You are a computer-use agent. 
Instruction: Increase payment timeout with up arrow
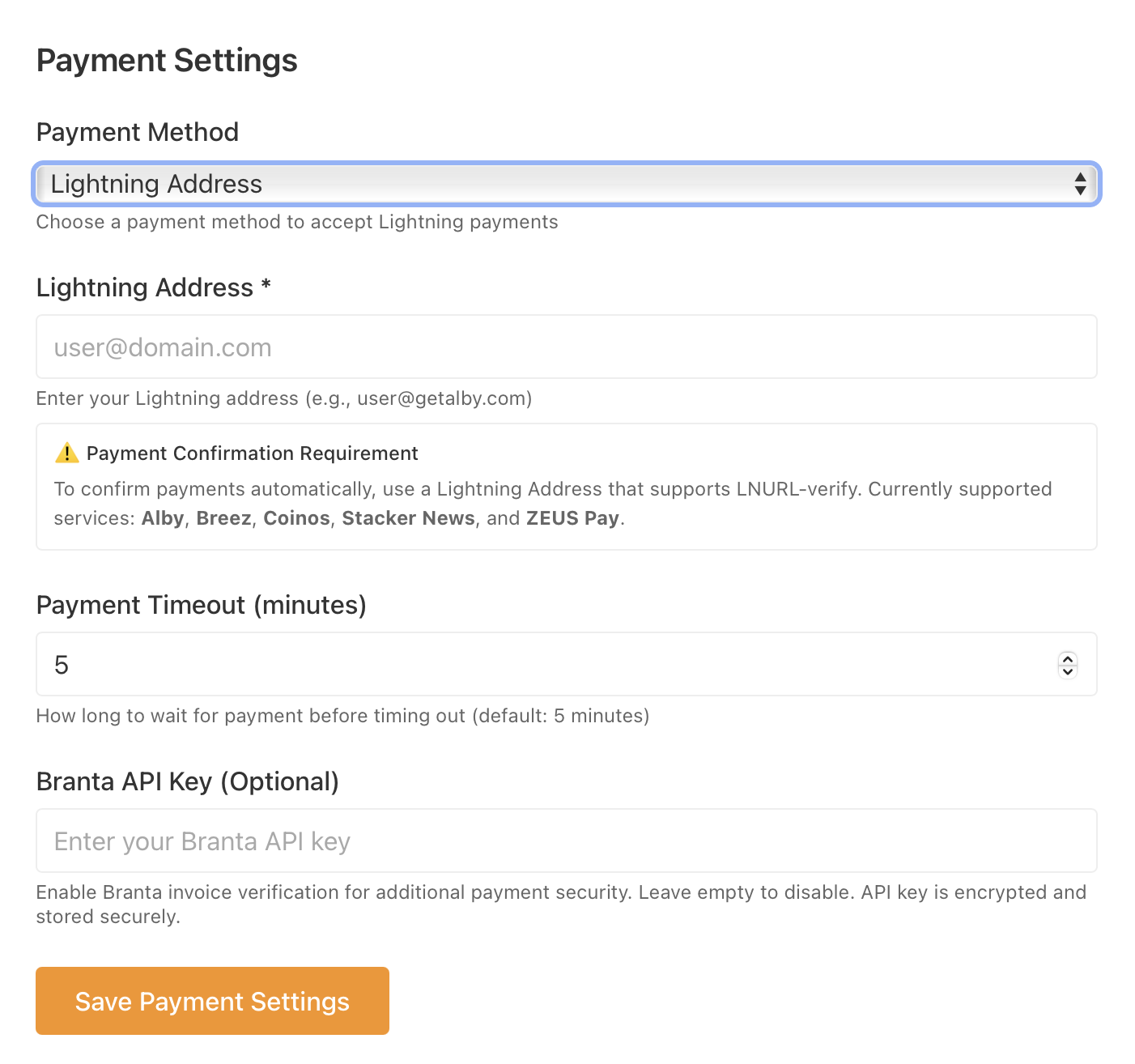tap(1068, 658)
